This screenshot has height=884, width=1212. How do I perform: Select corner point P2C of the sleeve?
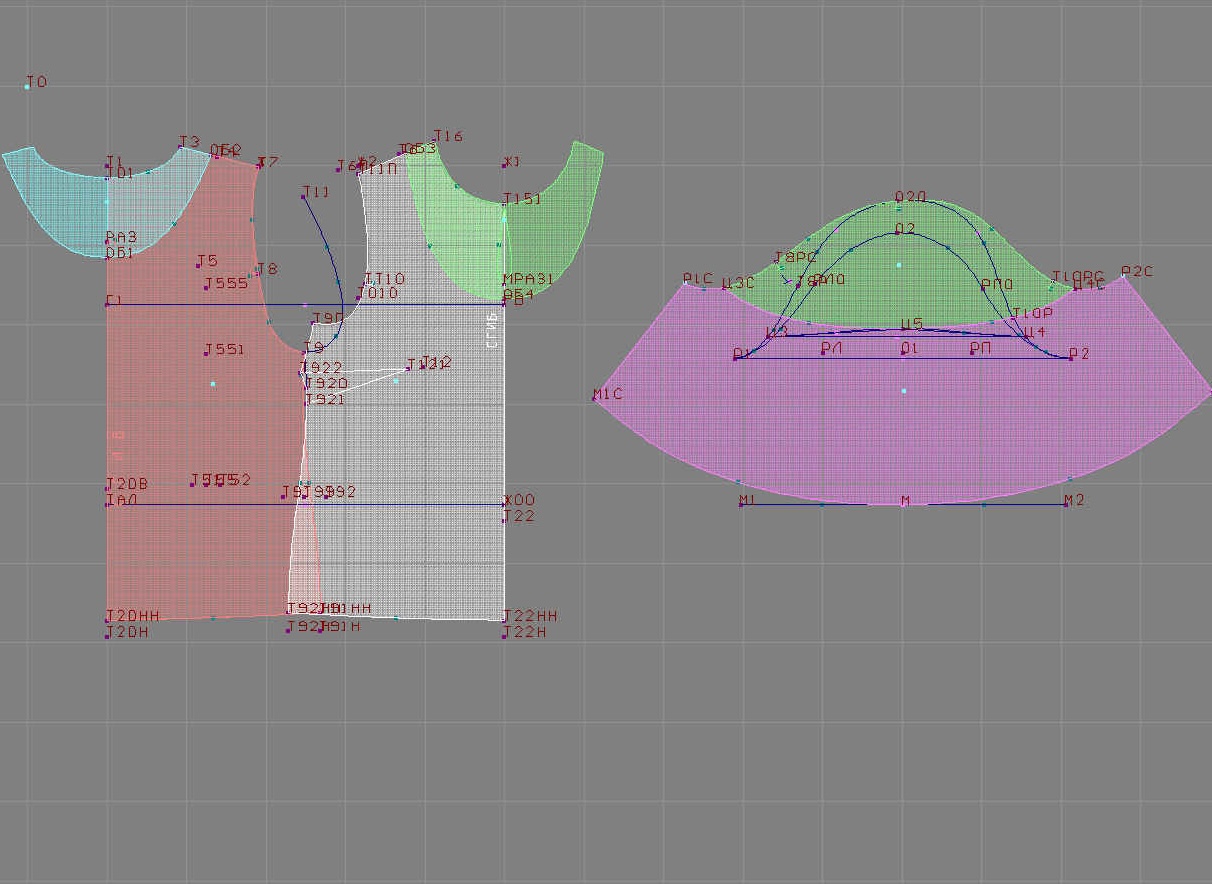coord(1123,277)
